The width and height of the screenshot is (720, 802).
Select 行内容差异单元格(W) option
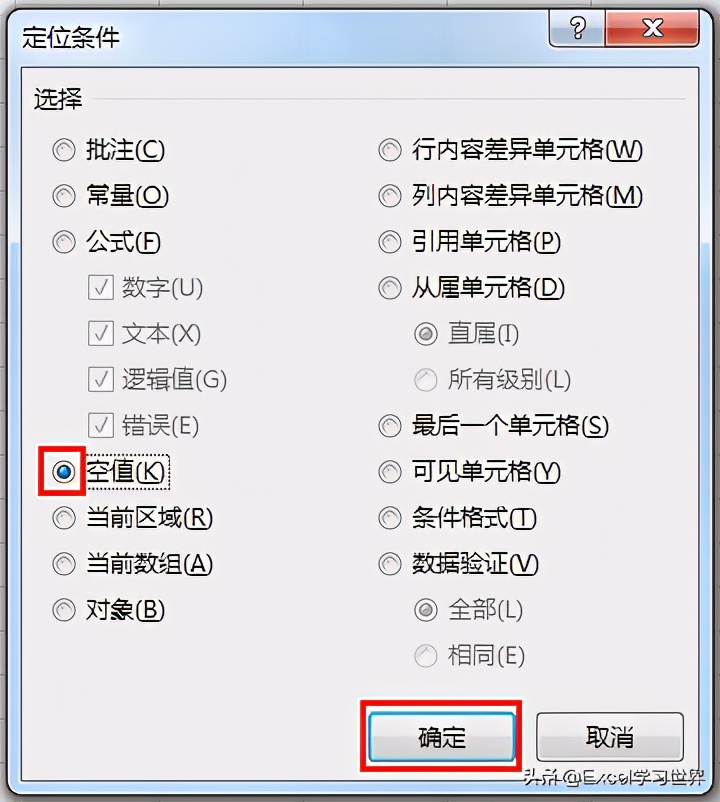pyautogui.click(x=390, y=150)
